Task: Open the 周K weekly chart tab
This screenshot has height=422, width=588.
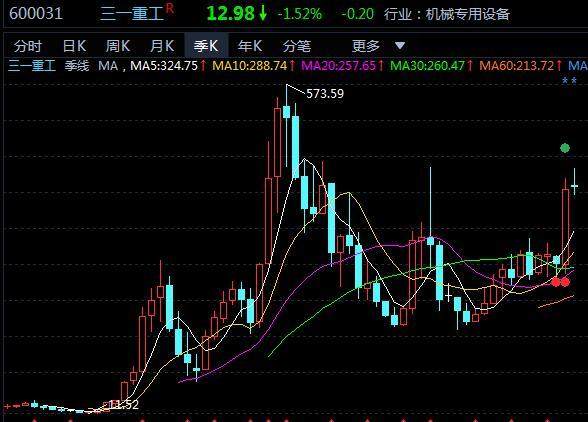Action: 118,47
